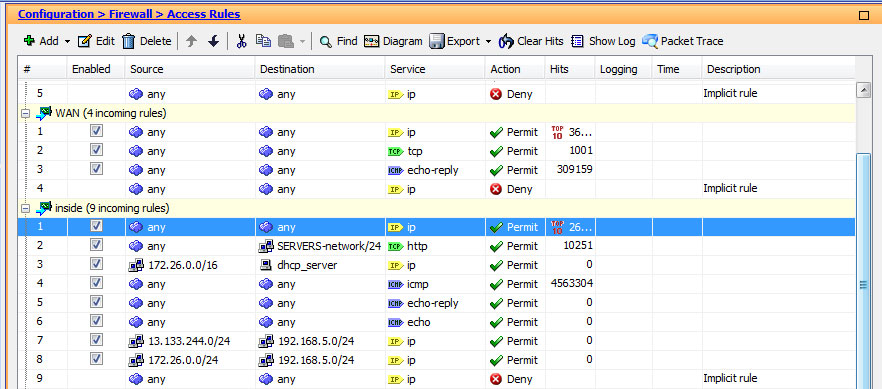Copy the rule using the copy icon

click(263, 40)
